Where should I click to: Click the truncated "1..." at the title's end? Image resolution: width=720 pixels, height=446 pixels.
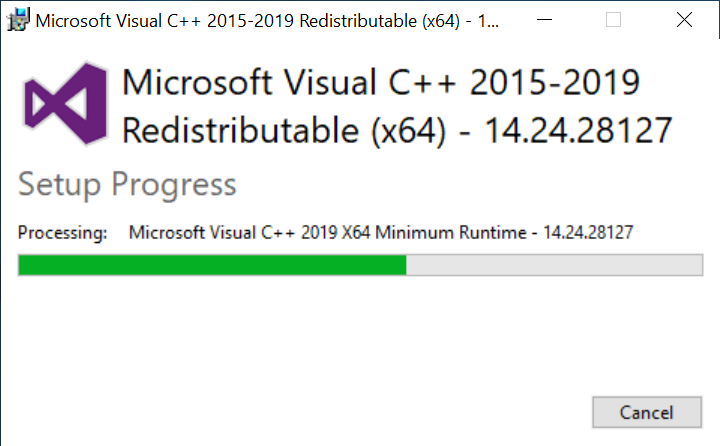pos(487,20)
